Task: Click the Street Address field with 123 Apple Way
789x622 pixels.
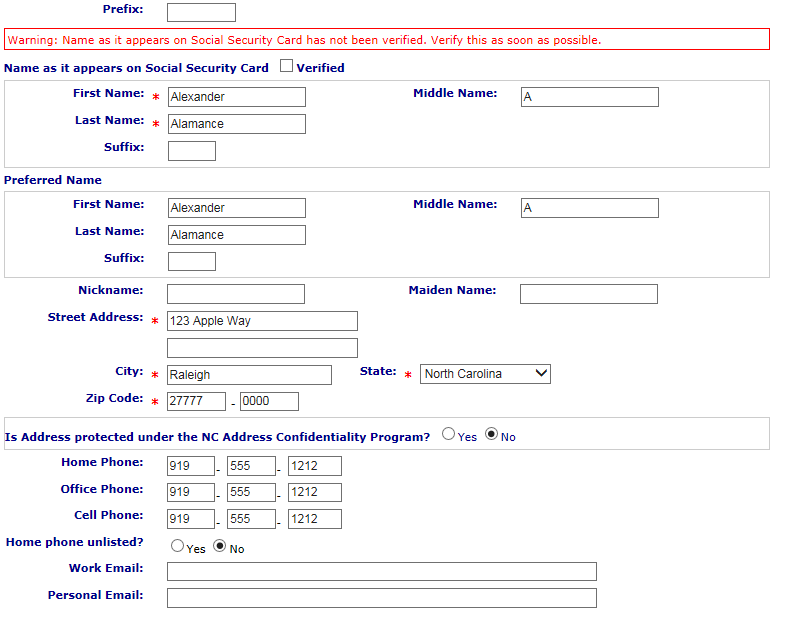Action: click(262, 321)
